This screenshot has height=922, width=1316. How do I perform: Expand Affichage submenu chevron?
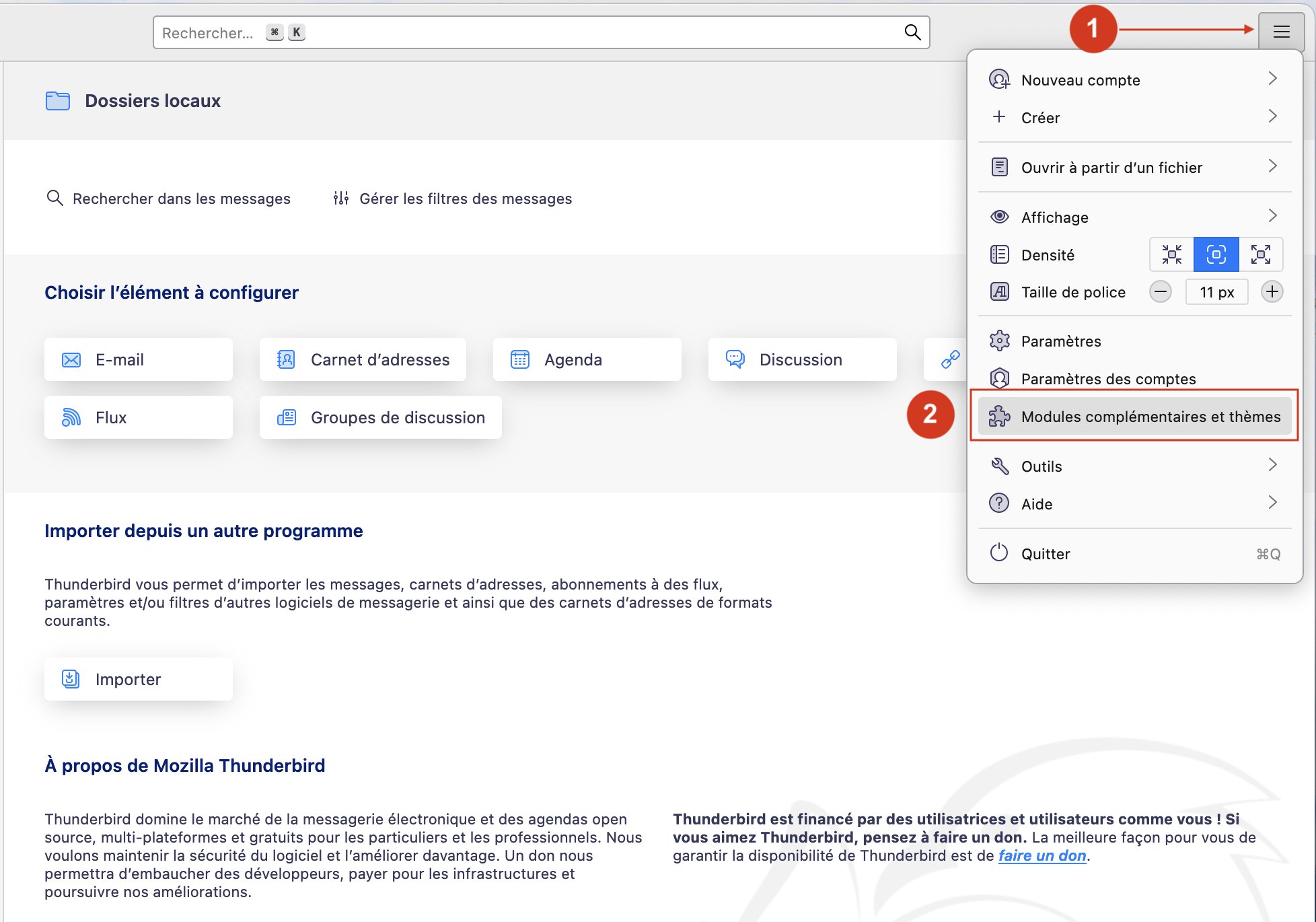[x=1272, y=216]
